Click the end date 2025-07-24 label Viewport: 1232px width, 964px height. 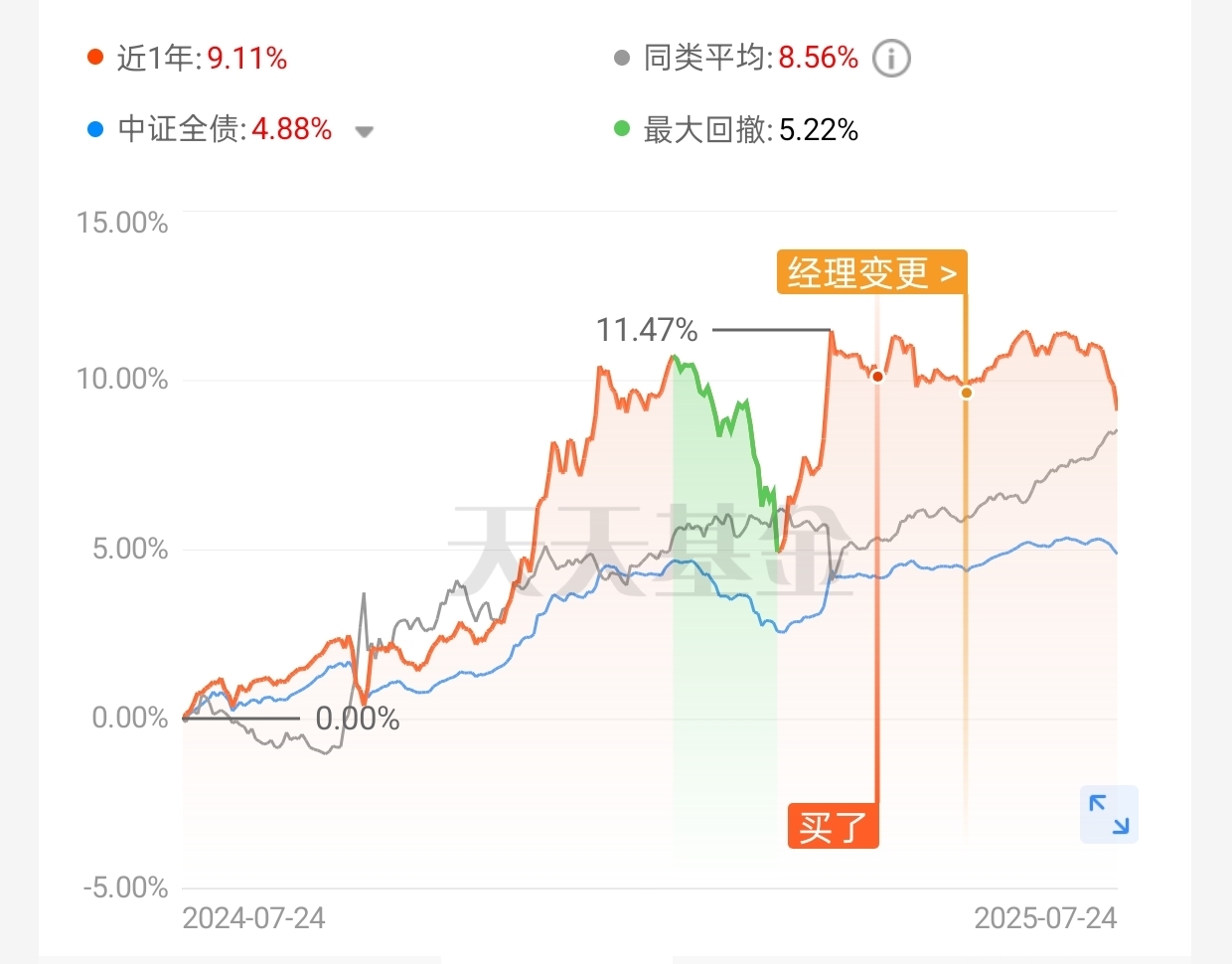(x=1045, y=917)
